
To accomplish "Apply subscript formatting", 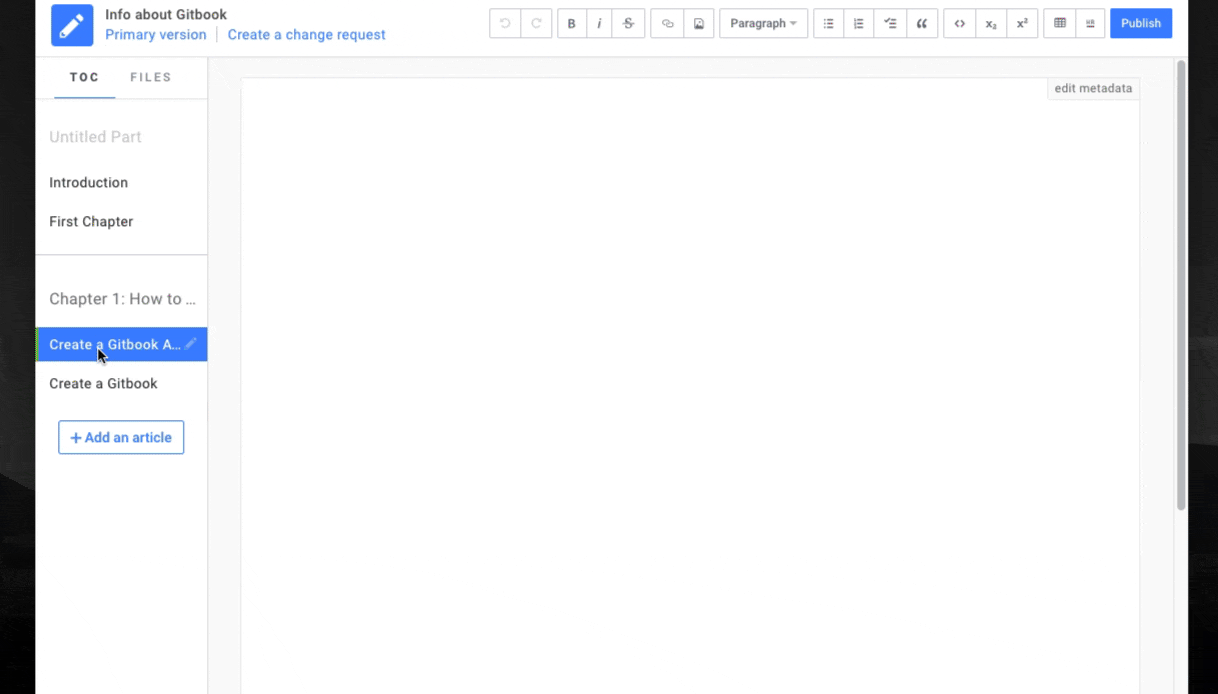I will pyautogui.click(x=991, y=23).
